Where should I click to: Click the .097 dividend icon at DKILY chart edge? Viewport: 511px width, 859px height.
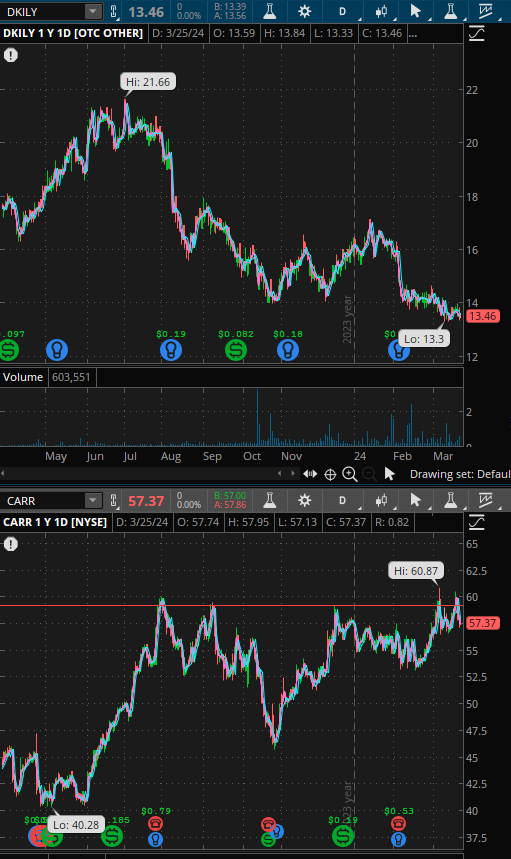pyautogui.click(x=8, y=350)
